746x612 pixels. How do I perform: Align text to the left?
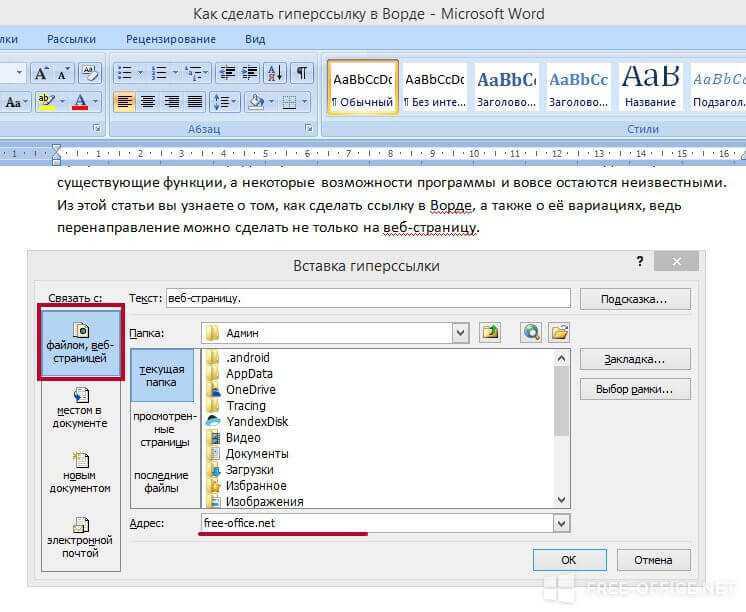[x=125, y=102]
